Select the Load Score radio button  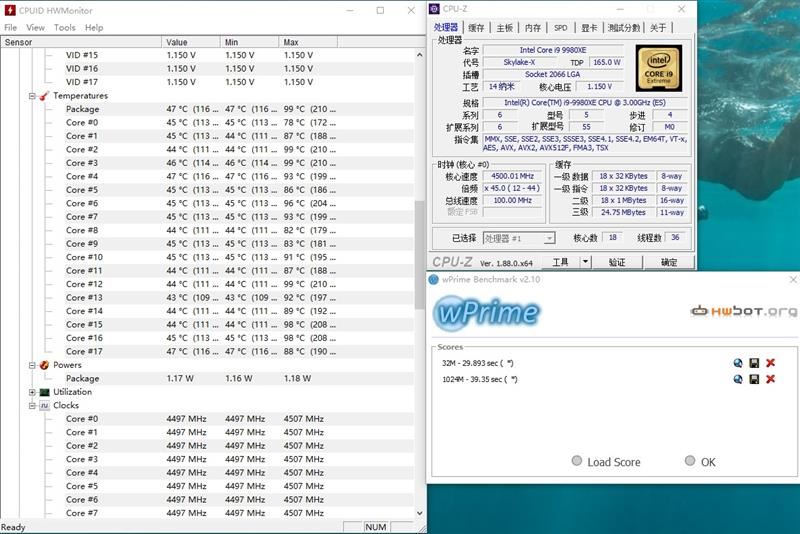[x=577, y=461]
